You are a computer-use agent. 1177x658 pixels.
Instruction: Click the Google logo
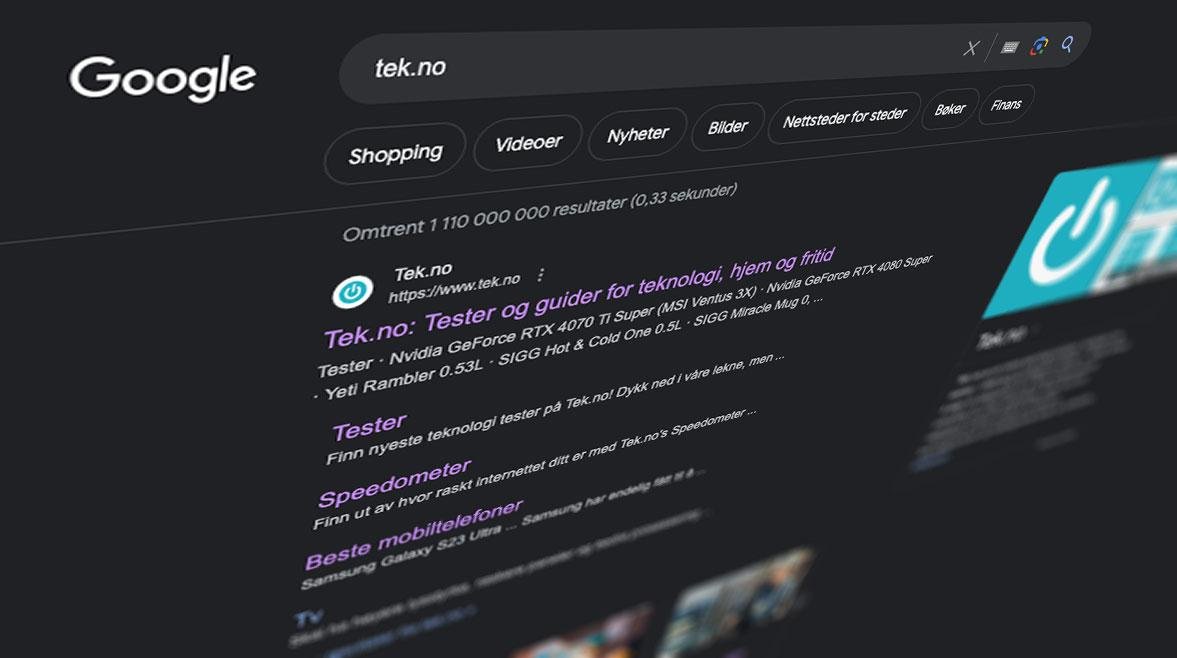[163, 77]
